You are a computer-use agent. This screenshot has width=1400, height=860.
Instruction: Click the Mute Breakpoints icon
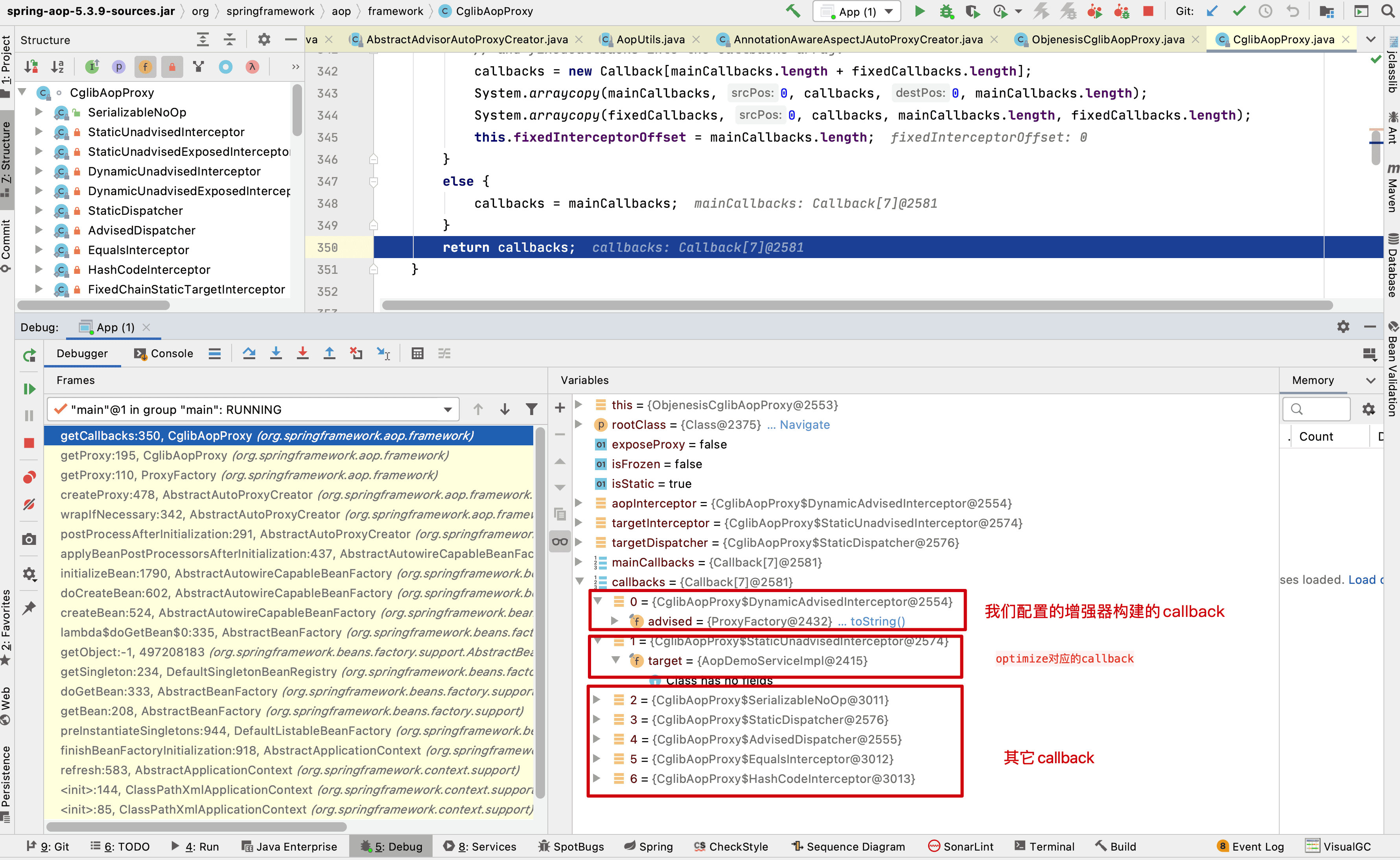click(x=29, y=504)
